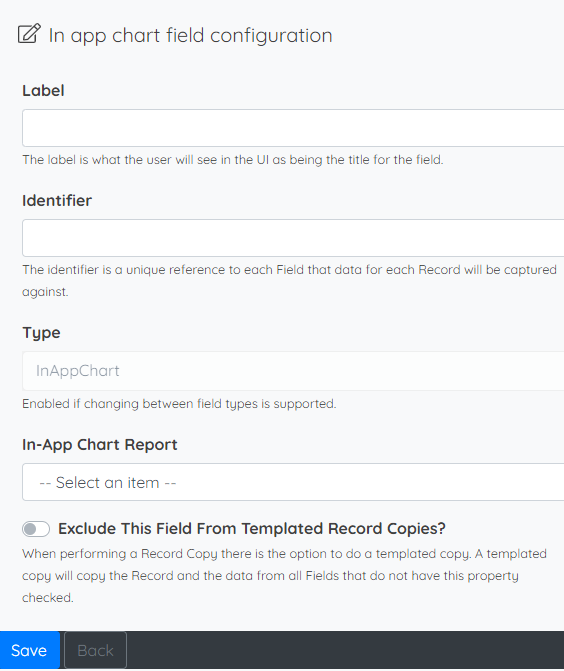Click the 'Label' field caption

point(43,91)
